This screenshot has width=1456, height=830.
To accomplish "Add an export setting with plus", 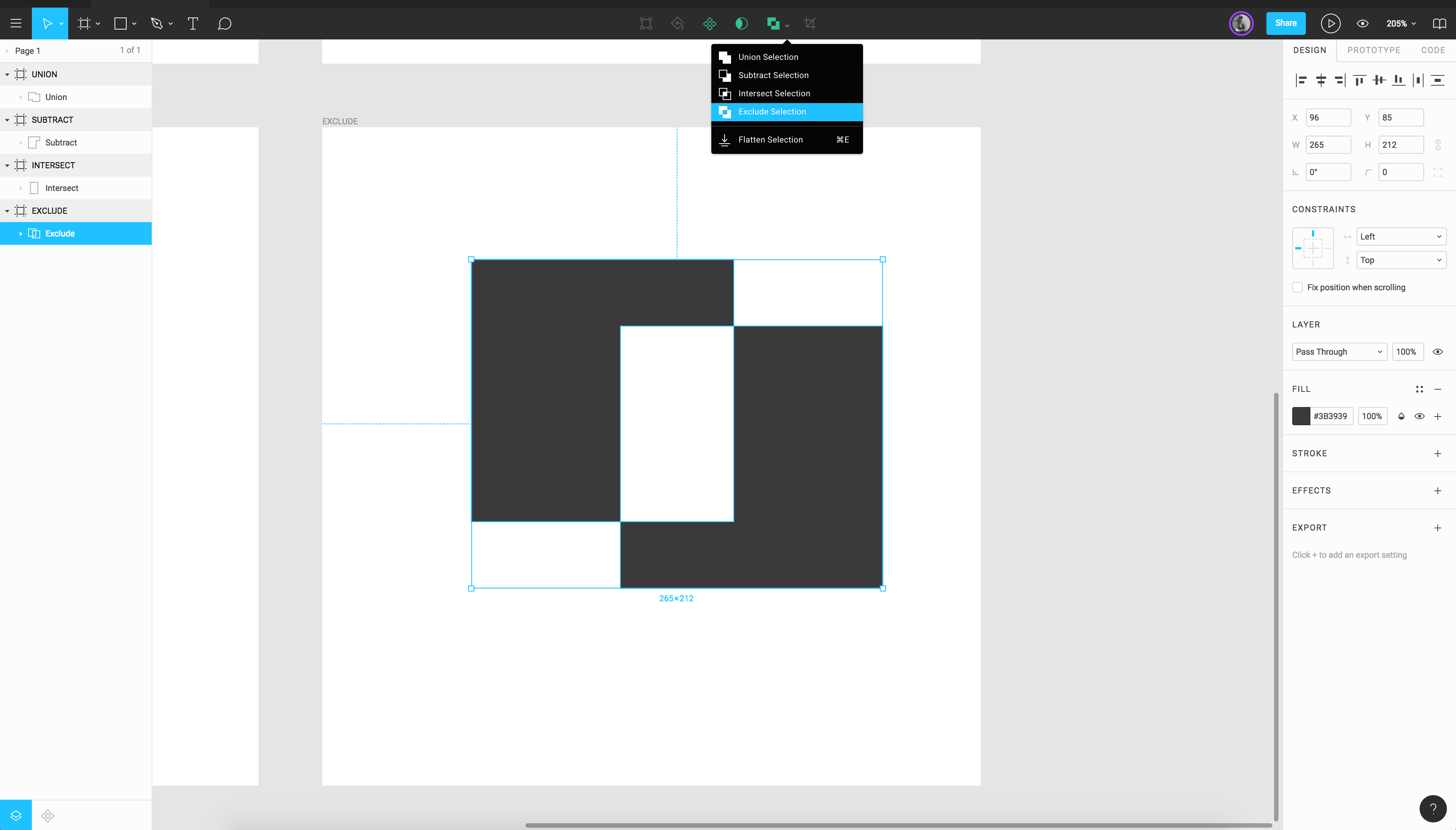I will (x=1438, y=528).
